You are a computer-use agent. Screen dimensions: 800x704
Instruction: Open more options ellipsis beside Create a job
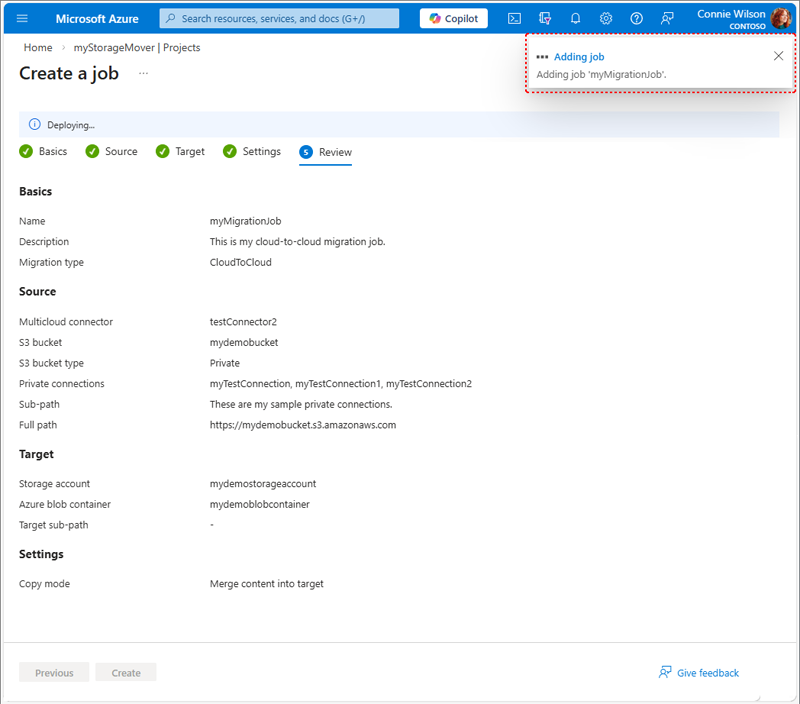click(143, 73)
